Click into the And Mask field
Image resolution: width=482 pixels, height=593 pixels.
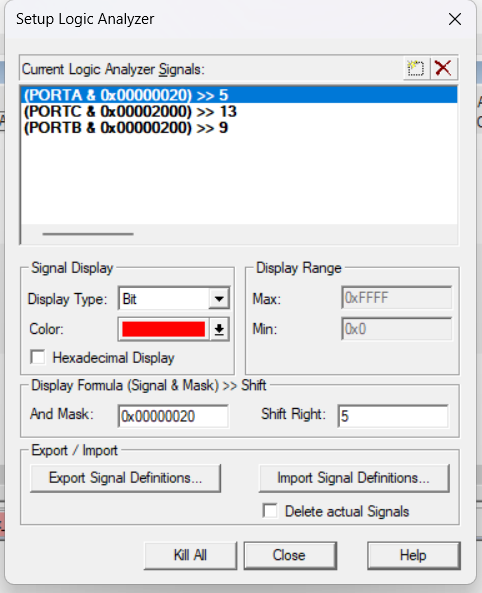click(173, 416)
